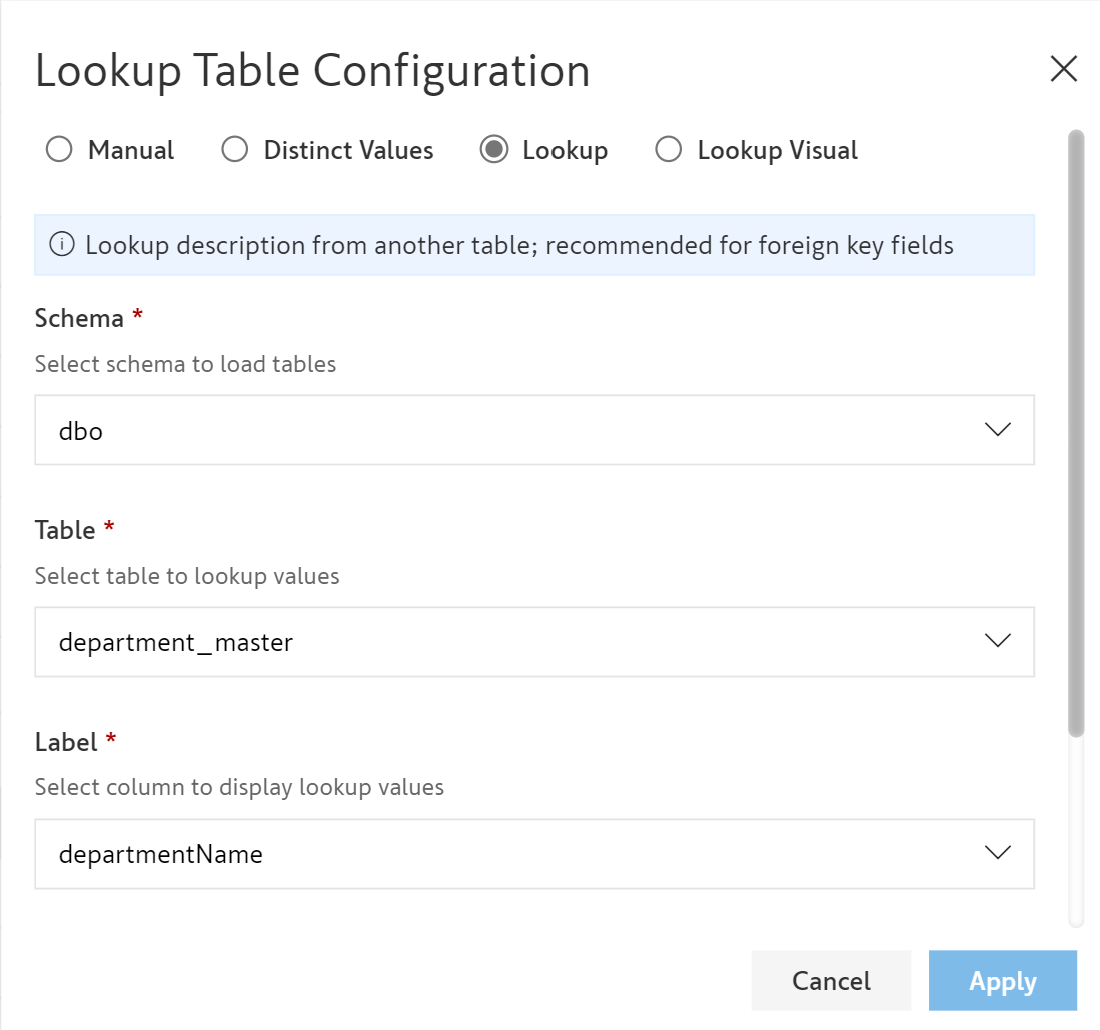Select the Manual radio button
The image size is (1100, 1030).
pyautogui.click(x=60, y=150)
